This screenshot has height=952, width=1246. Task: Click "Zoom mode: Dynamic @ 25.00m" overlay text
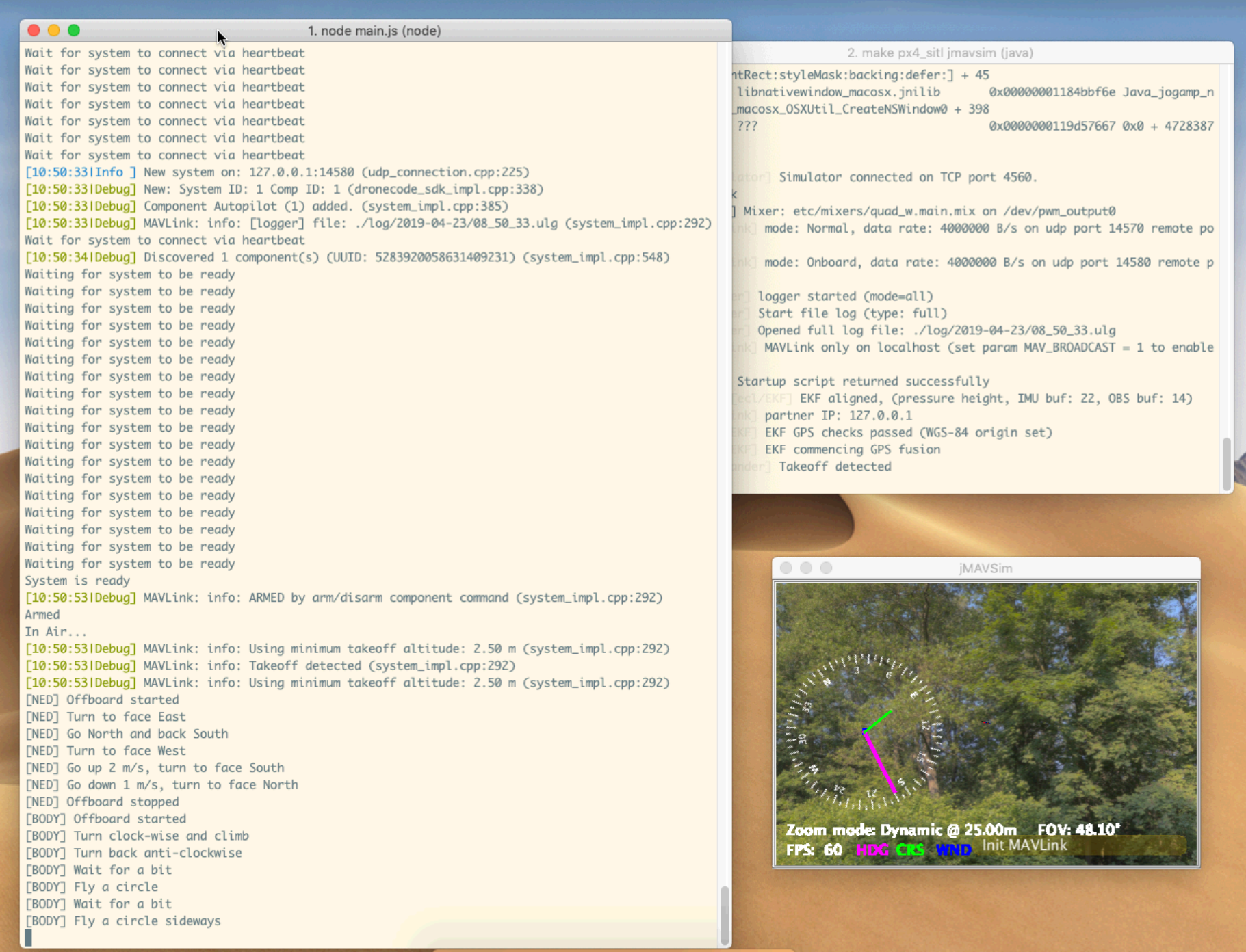(901, 830)
